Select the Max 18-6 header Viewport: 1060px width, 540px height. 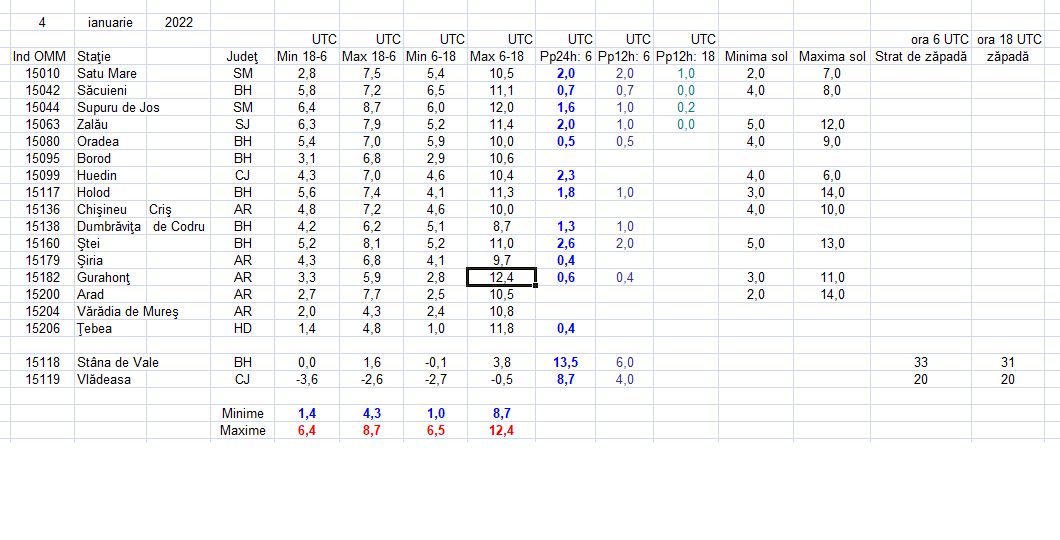coord(368,57)
